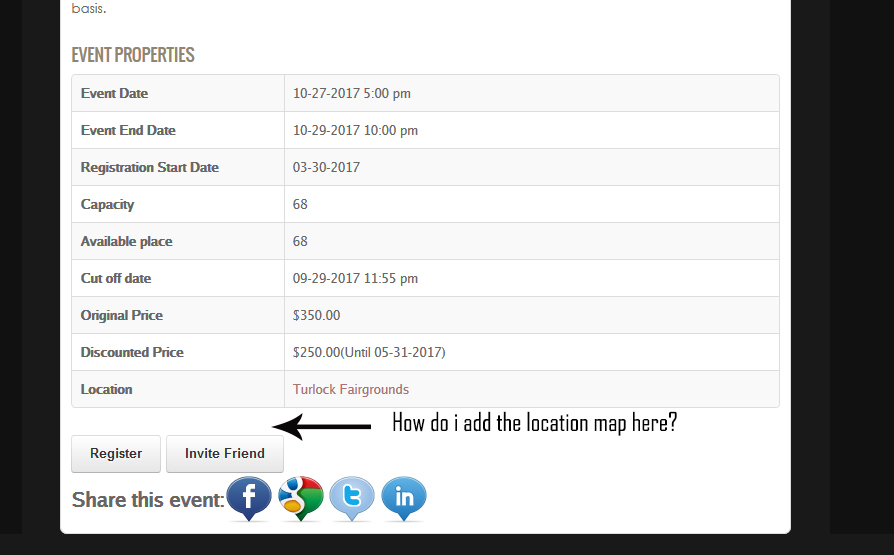The image size is (894, 555).
Task: Click the 03-30-2017 registration start value
Action: [326, 167]
